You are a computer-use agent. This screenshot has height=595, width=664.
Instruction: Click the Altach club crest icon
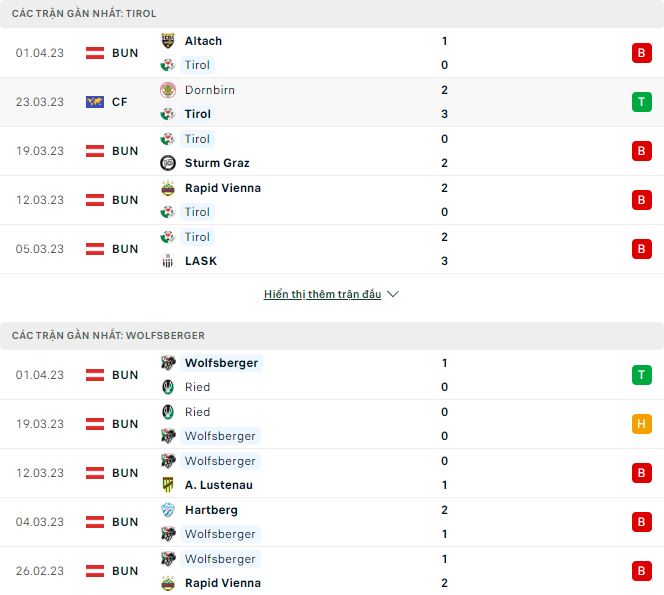click(168, 41)
